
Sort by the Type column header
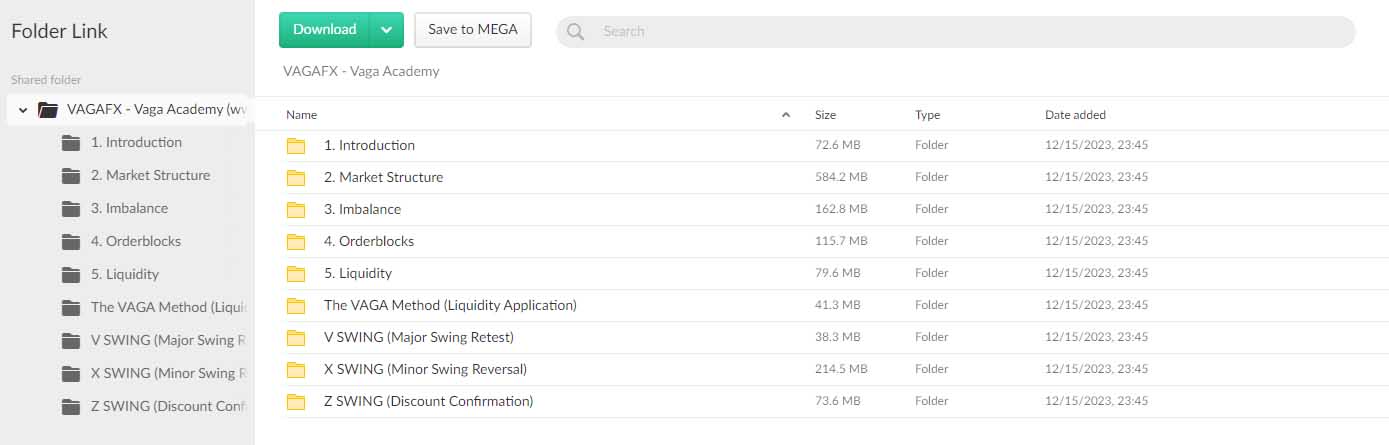(927, 115)
